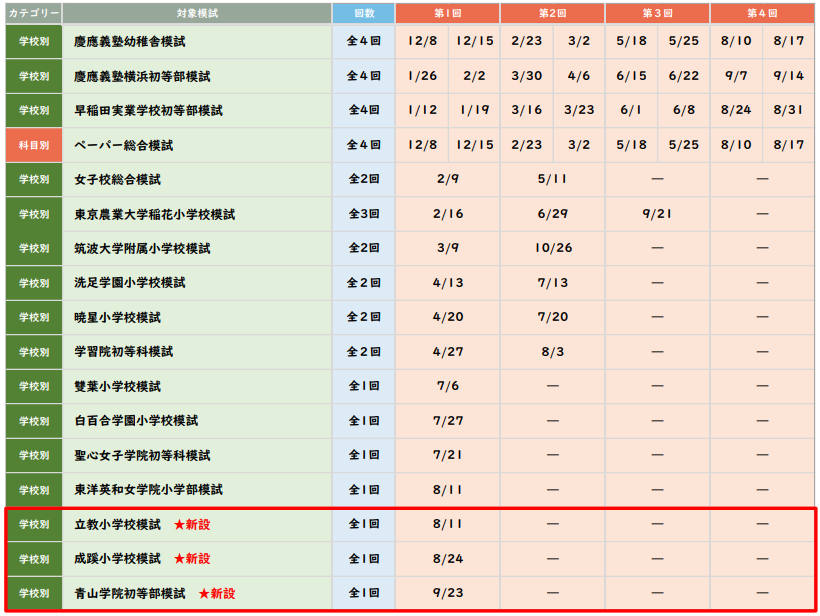
Task: Select the 白百合学園小学校模試 row name
Action: [136, 421]
